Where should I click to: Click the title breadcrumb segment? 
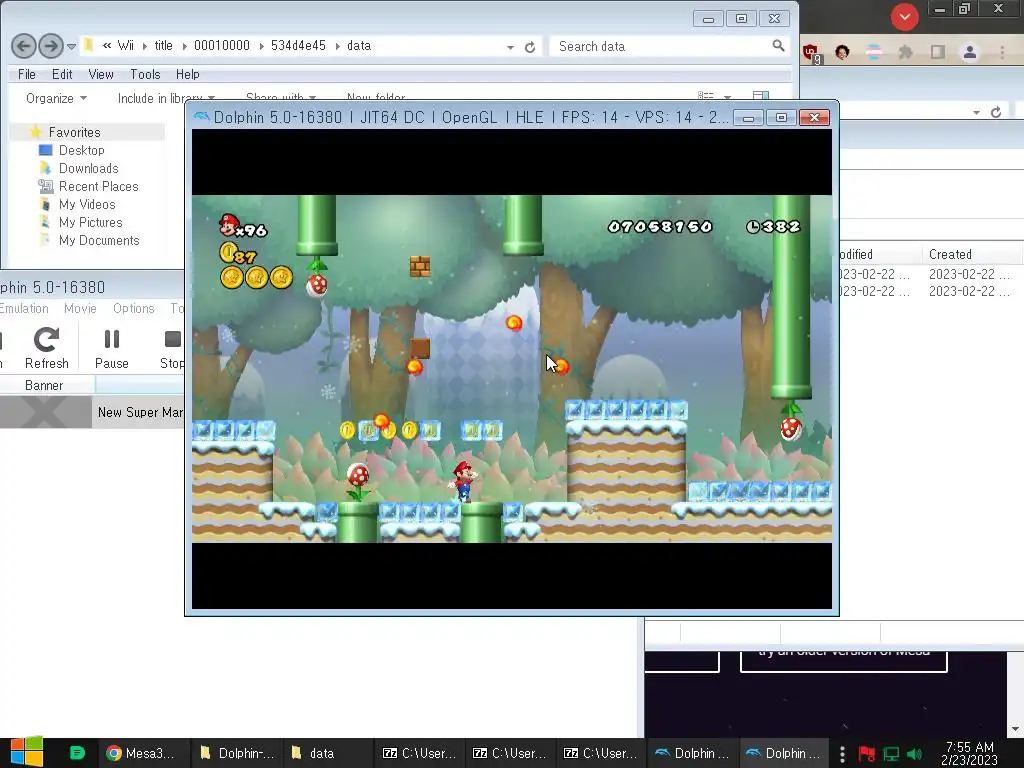tap(163, 46)
